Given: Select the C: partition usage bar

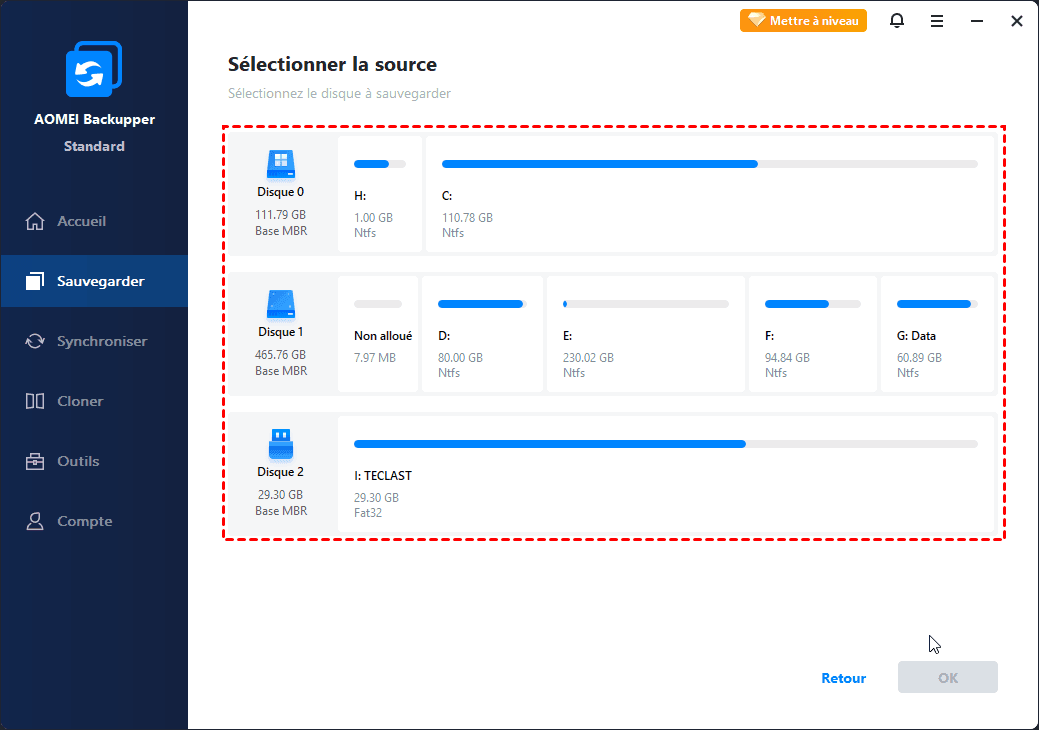Looking at the screenshot, I should coord(710,164).
